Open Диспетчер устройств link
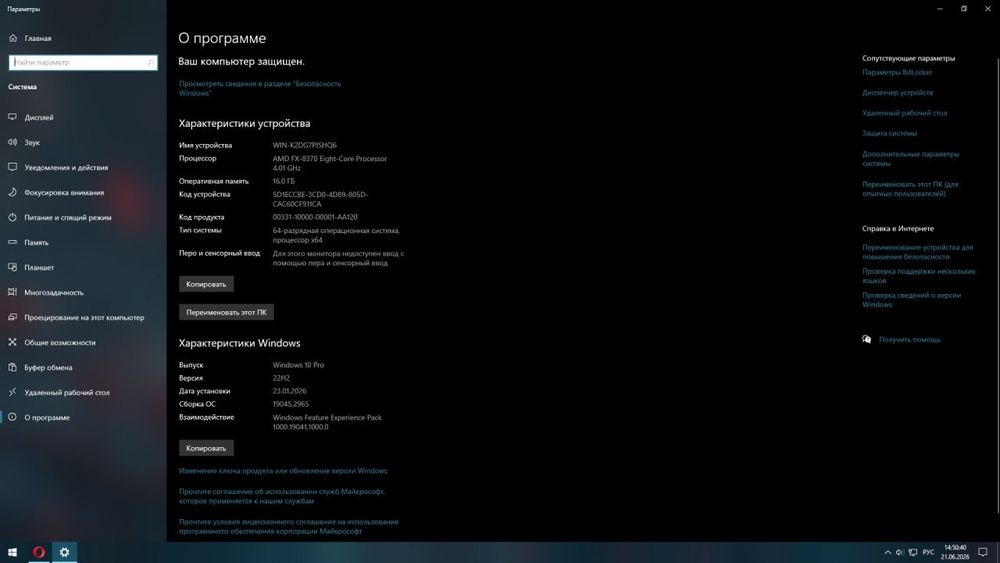 point(897,92)
